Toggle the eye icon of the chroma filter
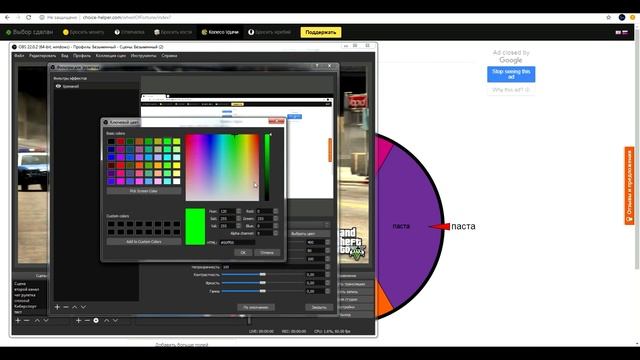 58,86
